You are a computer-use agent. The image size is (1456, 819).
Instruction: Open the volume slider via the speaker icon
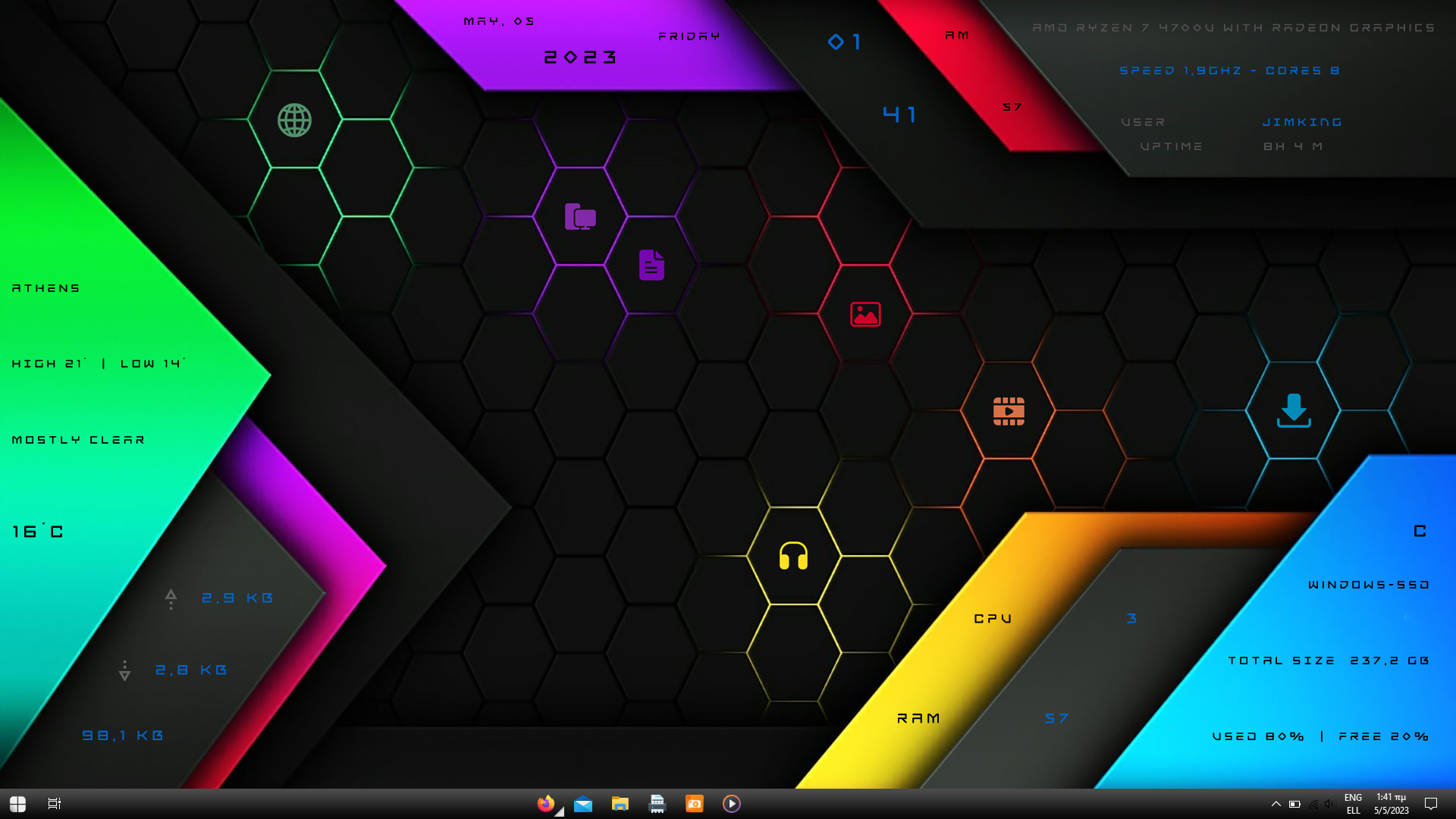[1331, 805]
